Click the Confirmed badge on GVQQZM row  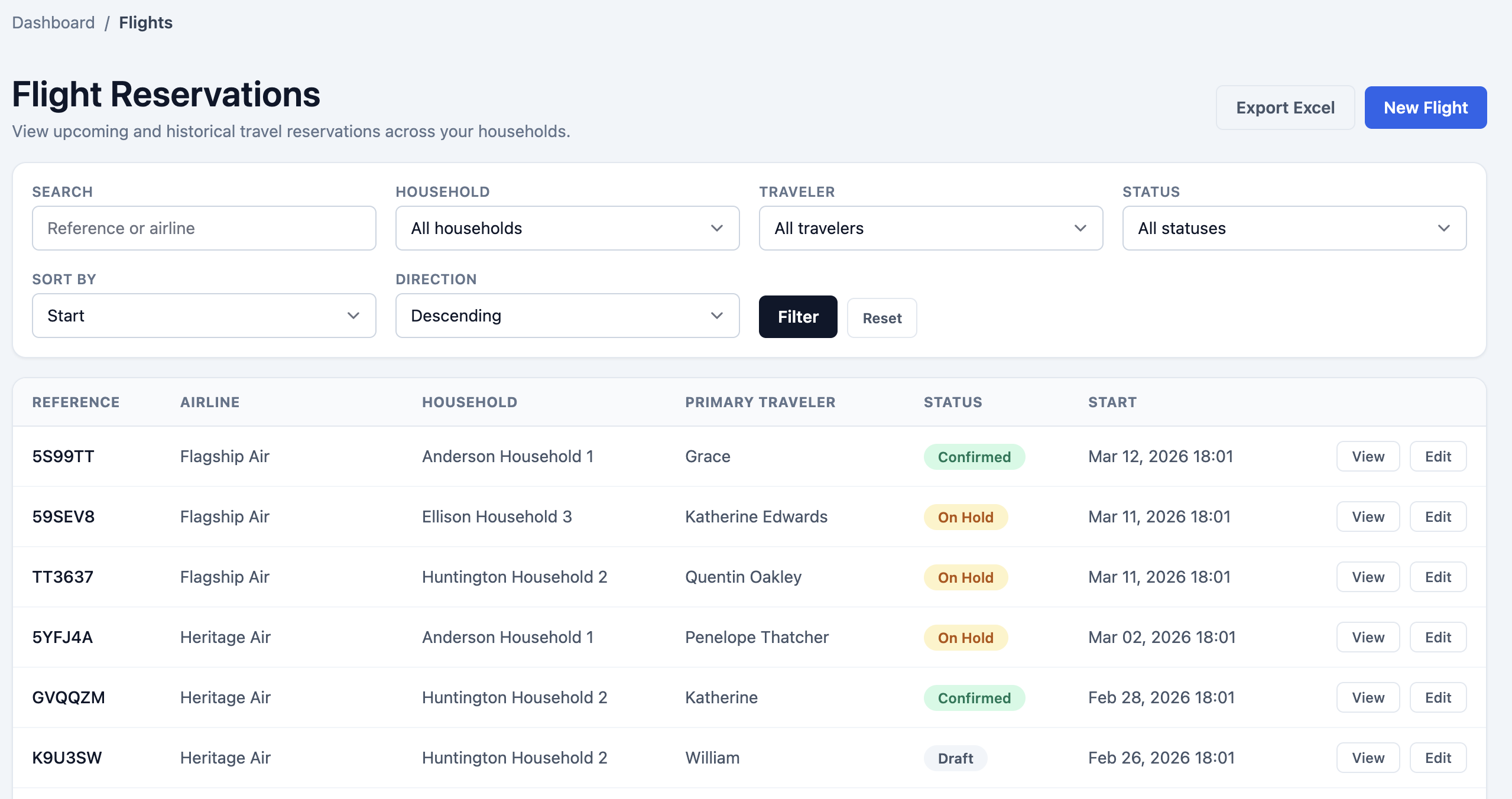click(x=974, y=697)
